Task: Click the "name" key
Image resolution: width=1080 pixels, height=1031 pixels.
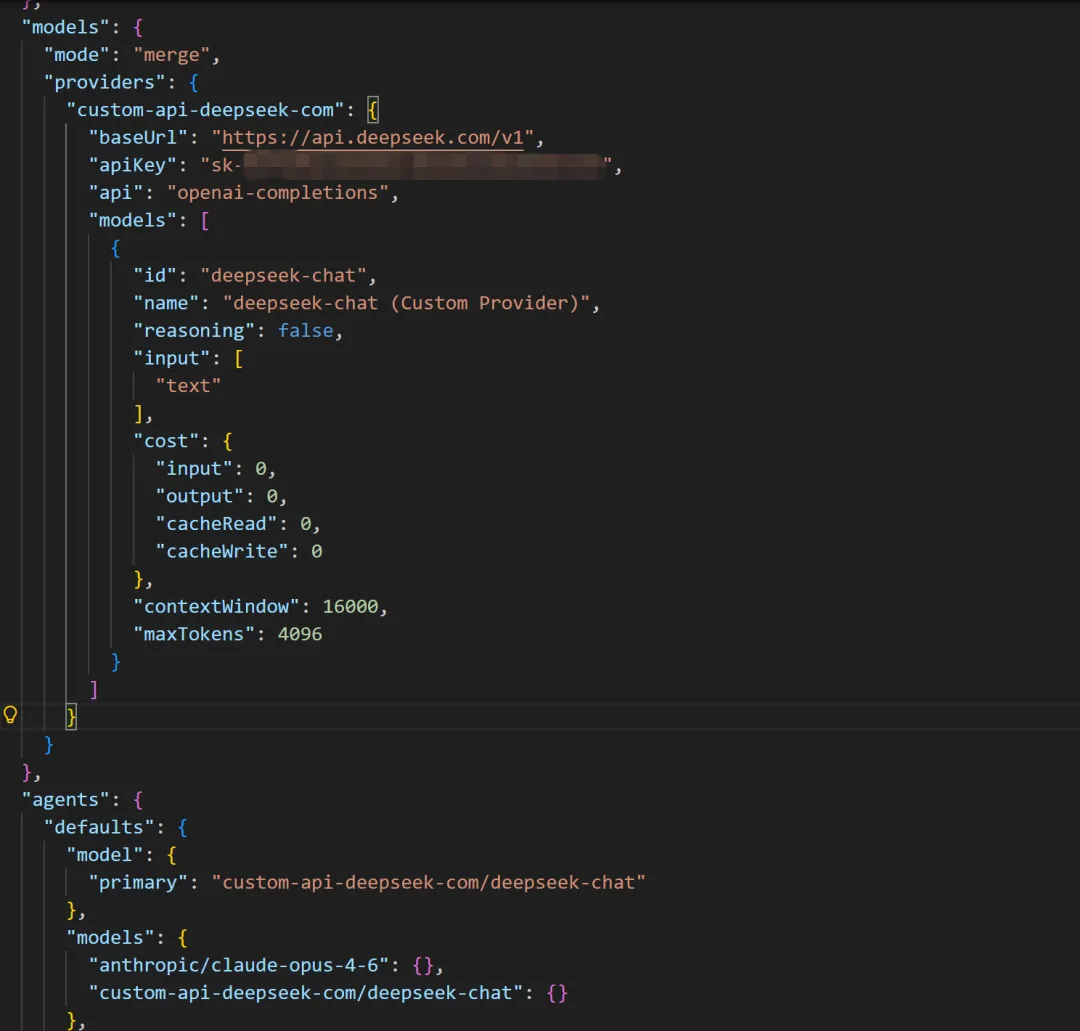Action: click(x=166, y=303)
